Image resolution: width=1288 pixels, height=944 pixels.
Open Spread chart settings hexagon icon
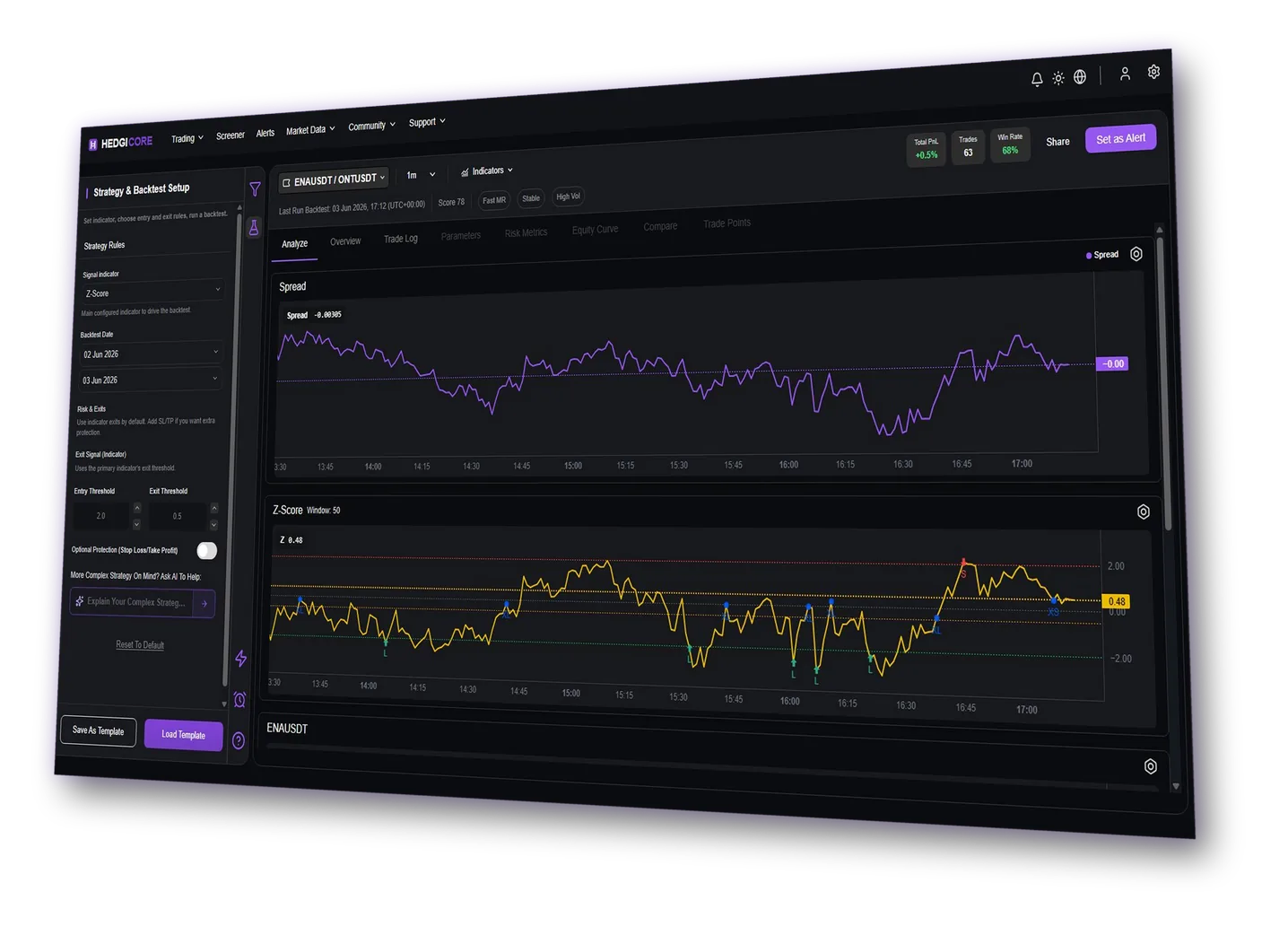(x=1136, y=254)
